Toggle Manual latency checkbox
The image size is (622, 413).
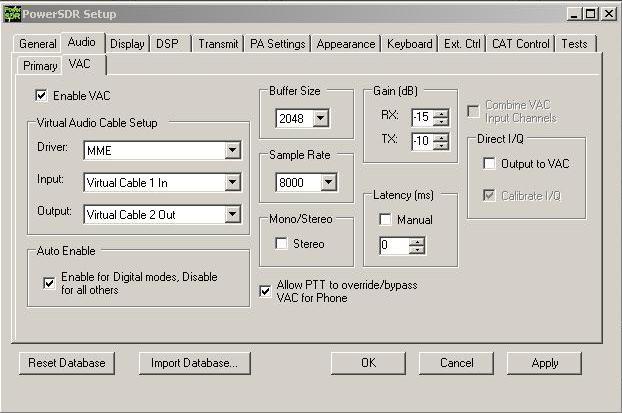pos(386,220)
